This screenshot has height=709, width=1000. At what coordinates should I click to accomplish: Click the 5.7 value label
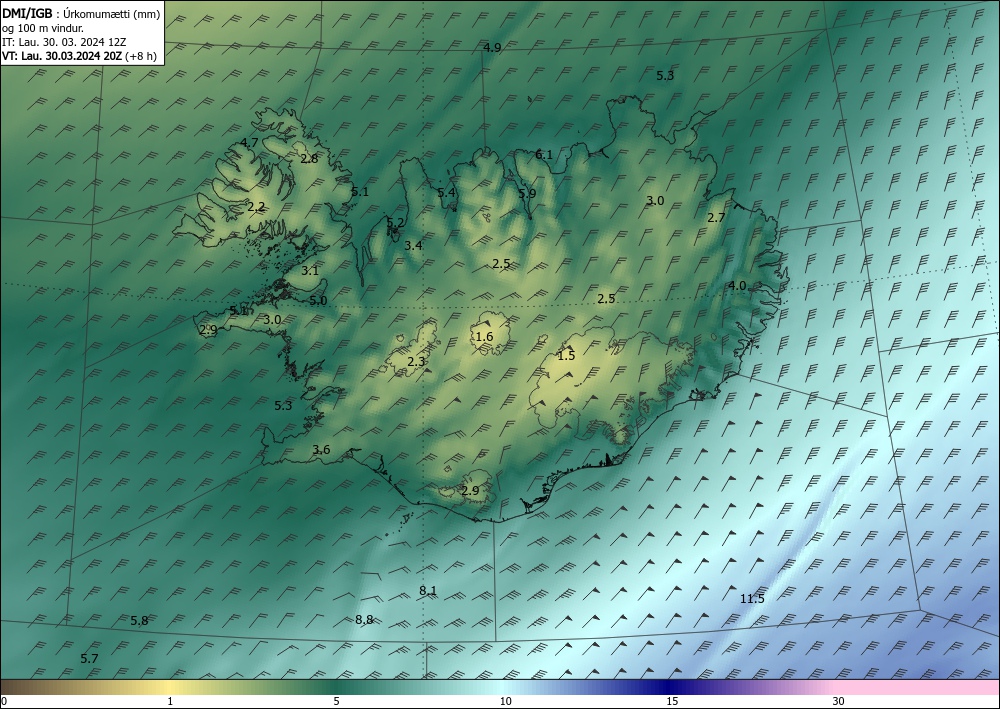(x=89, y=658)
